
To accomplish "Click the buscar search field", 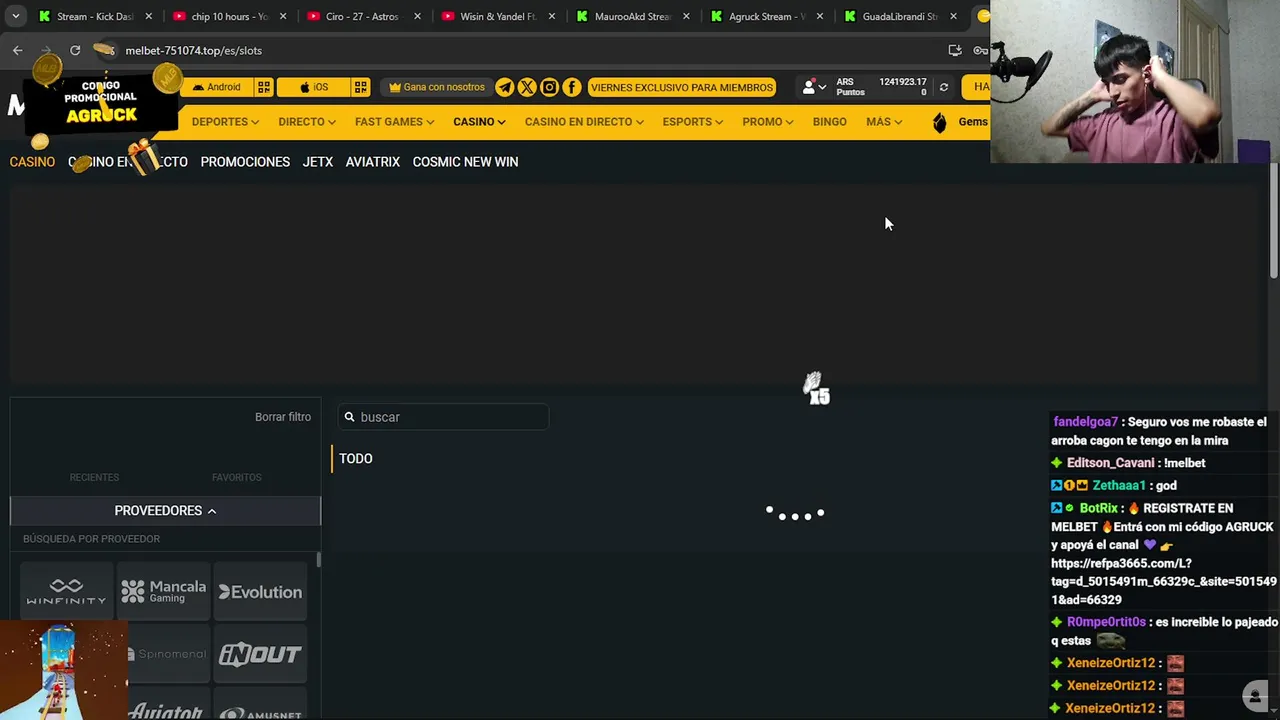I will pyautogui.click(x=443, y=417).
